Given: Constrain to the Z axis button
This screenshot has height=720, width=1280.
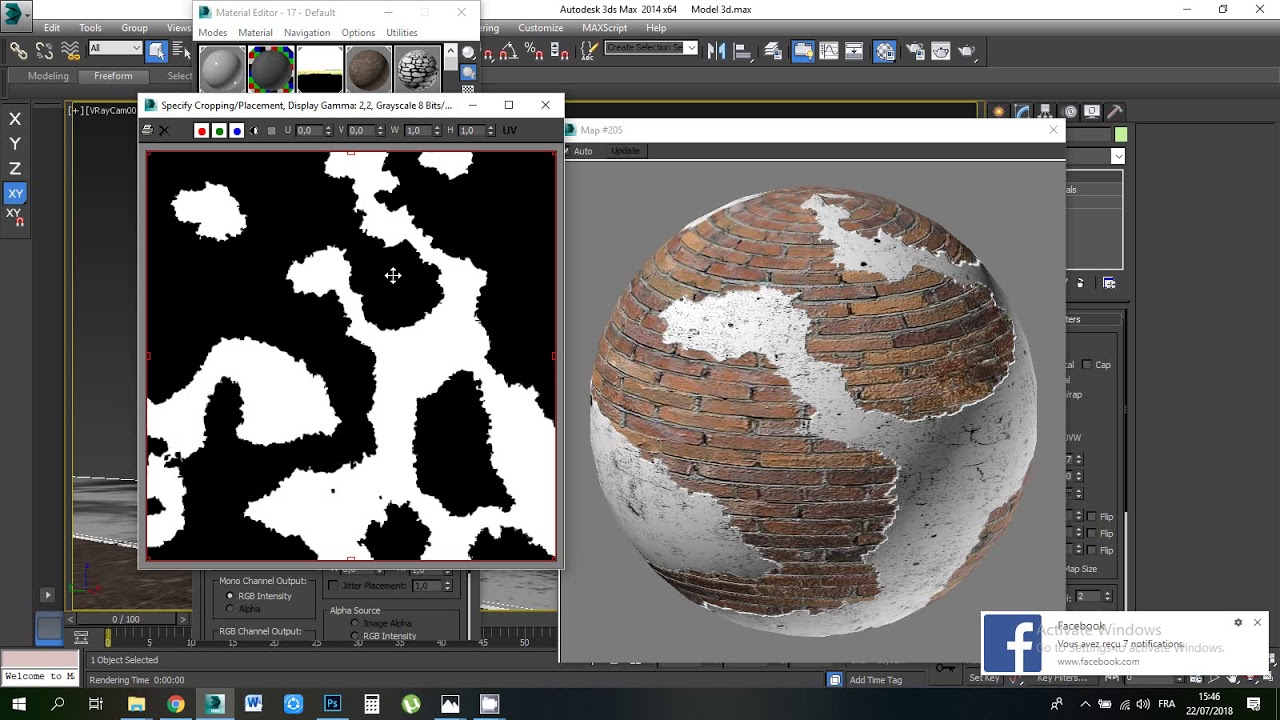Looking at the screenshot, I should tap(15, 169).
